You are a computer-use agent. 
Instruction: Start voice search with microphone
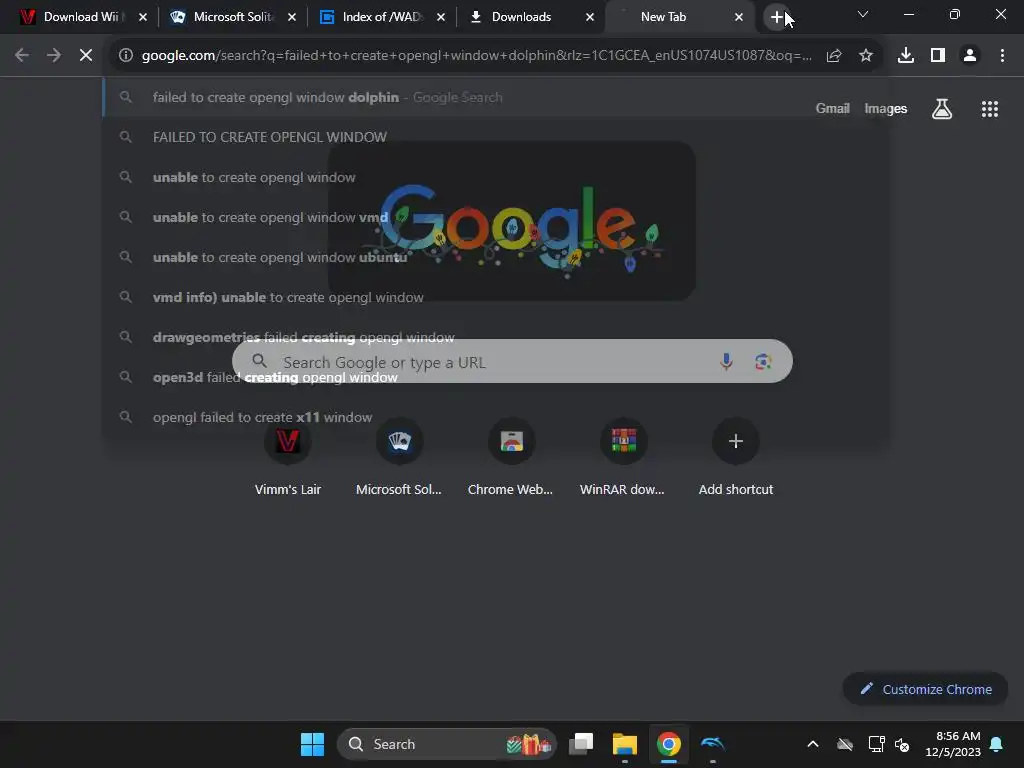tap(726, 361)
